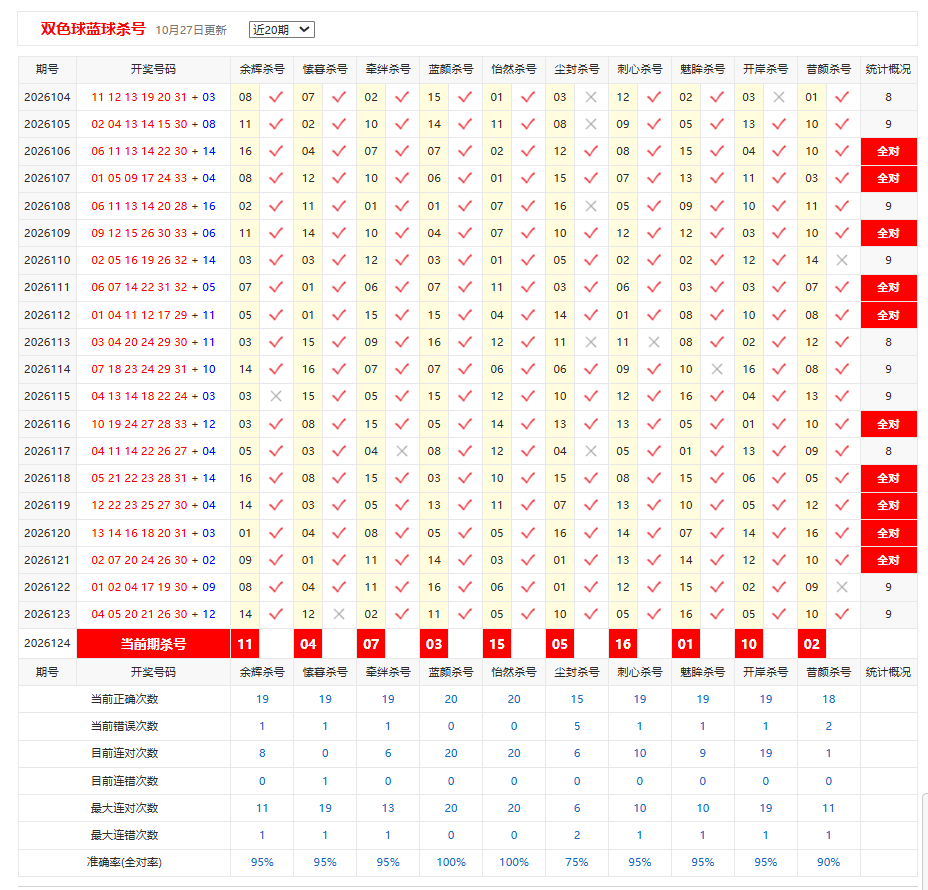Click the X mark for 尘封杀号 in row 2026104
This screenshot has width=928, height=890.
(x=591, y=97)
